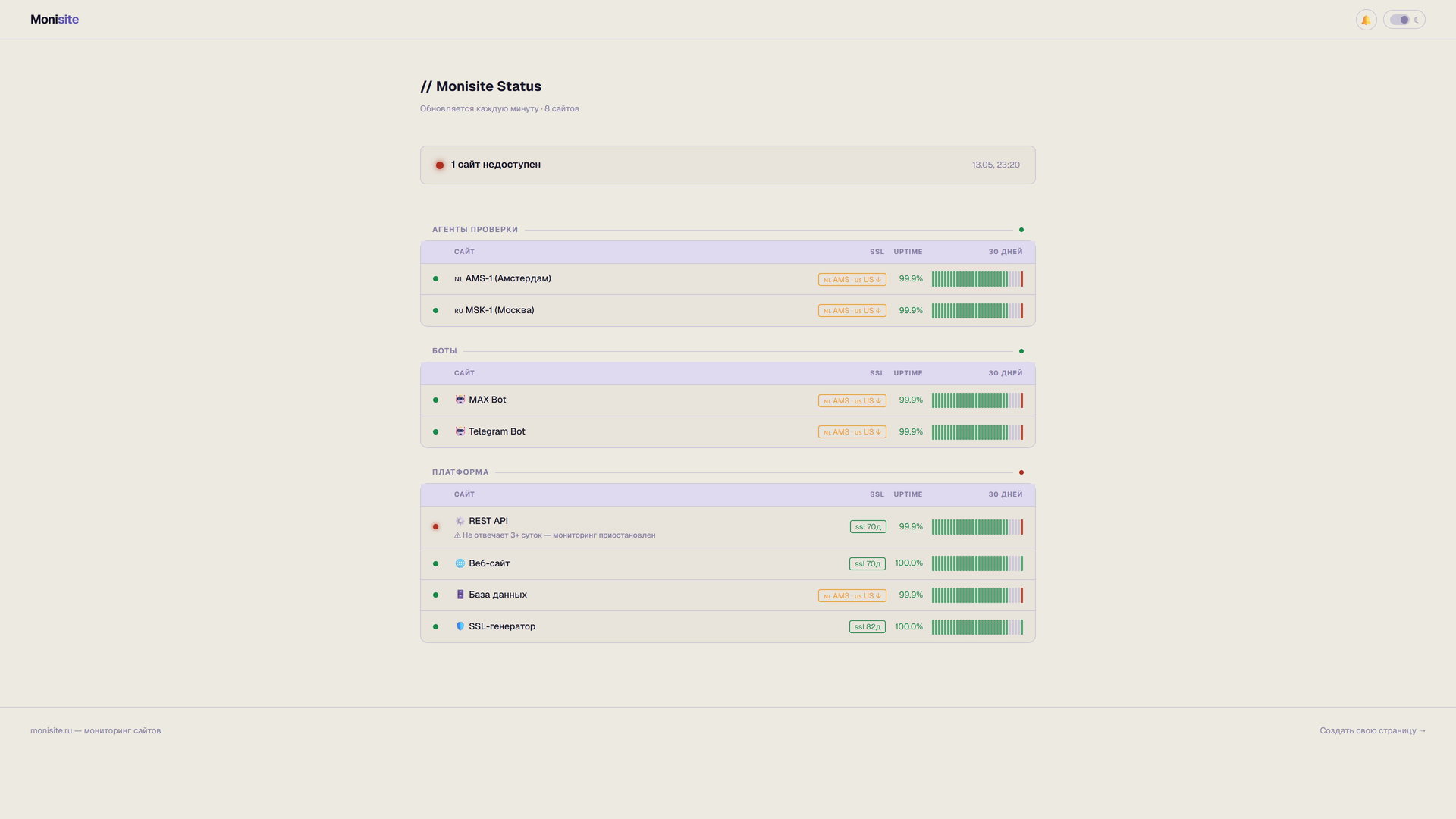Open the SSL-генератор site name
The width and height of the screenshot is (1456, 819).
(502, 626)
